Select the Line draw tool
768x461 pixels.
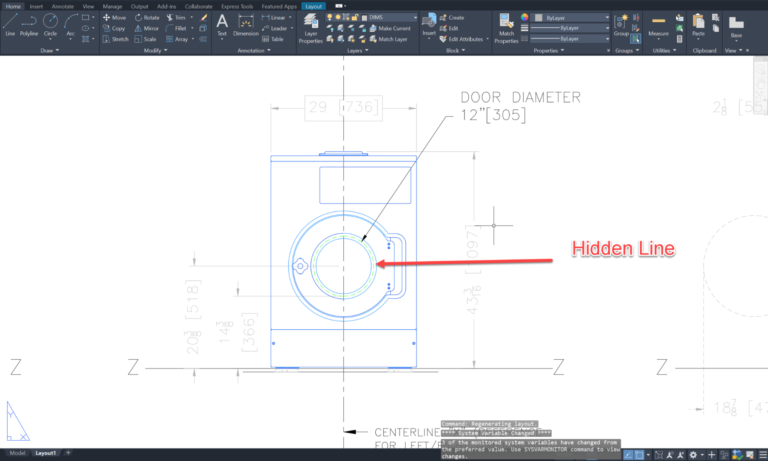[10, 24]
